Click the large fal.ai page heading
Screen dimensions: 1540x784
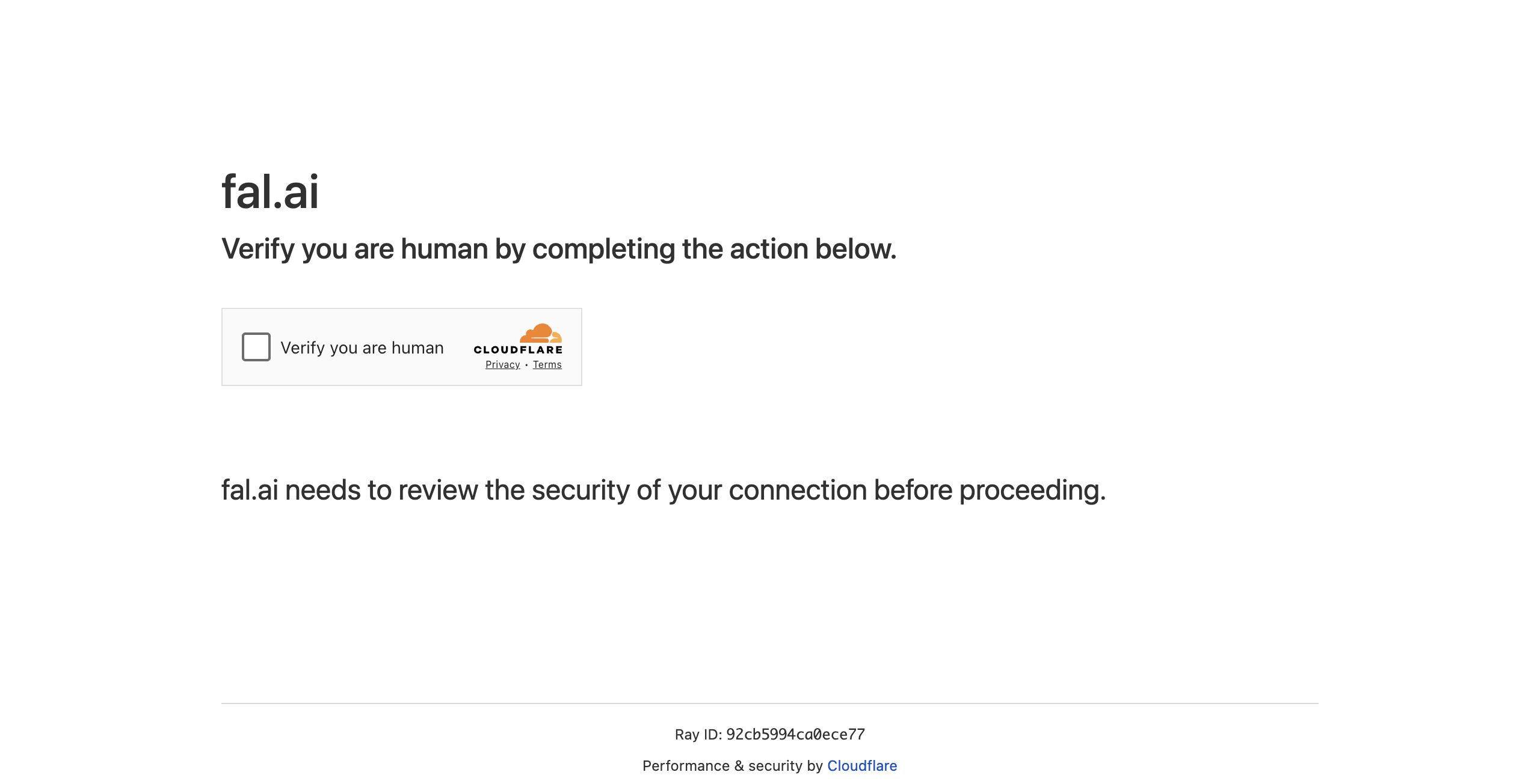(270, 192)
